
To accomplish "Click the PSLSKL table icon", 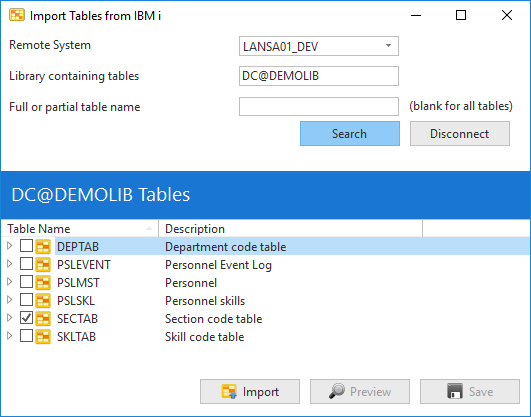I will (43, 300).
